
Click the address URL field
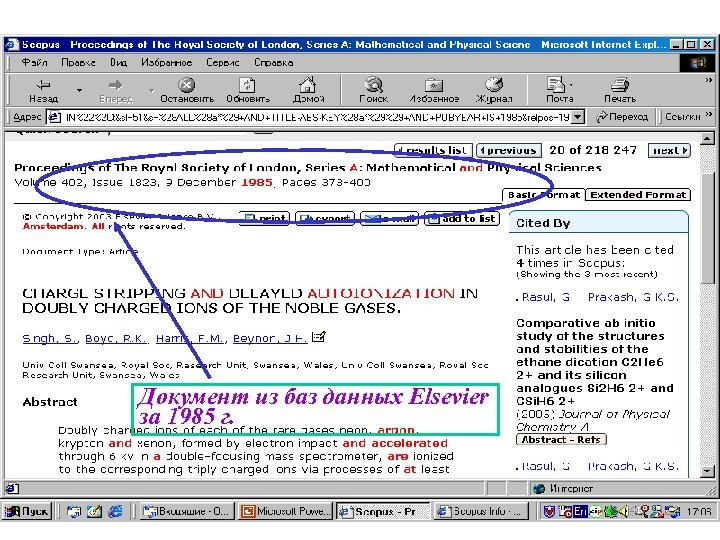pos(317,117)
